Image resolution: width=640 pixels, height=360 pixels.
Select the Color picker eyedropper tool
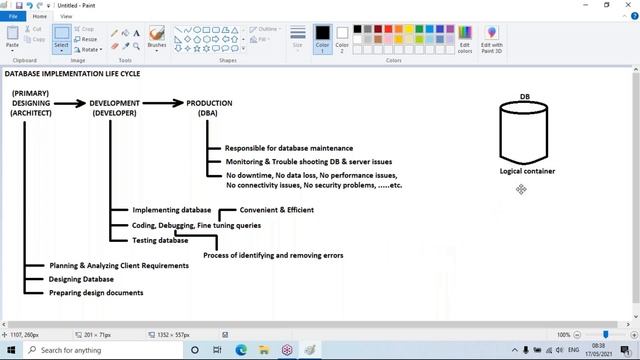tap(125, 46)
